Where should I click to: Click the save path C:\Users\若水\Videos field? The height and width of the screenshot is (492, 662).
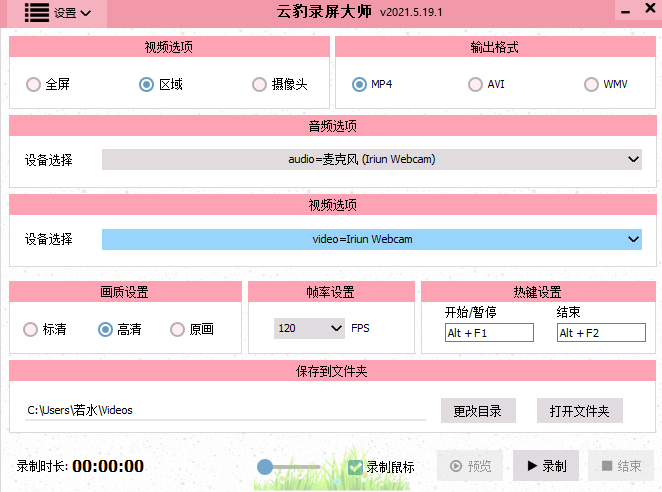click(225, 410)
